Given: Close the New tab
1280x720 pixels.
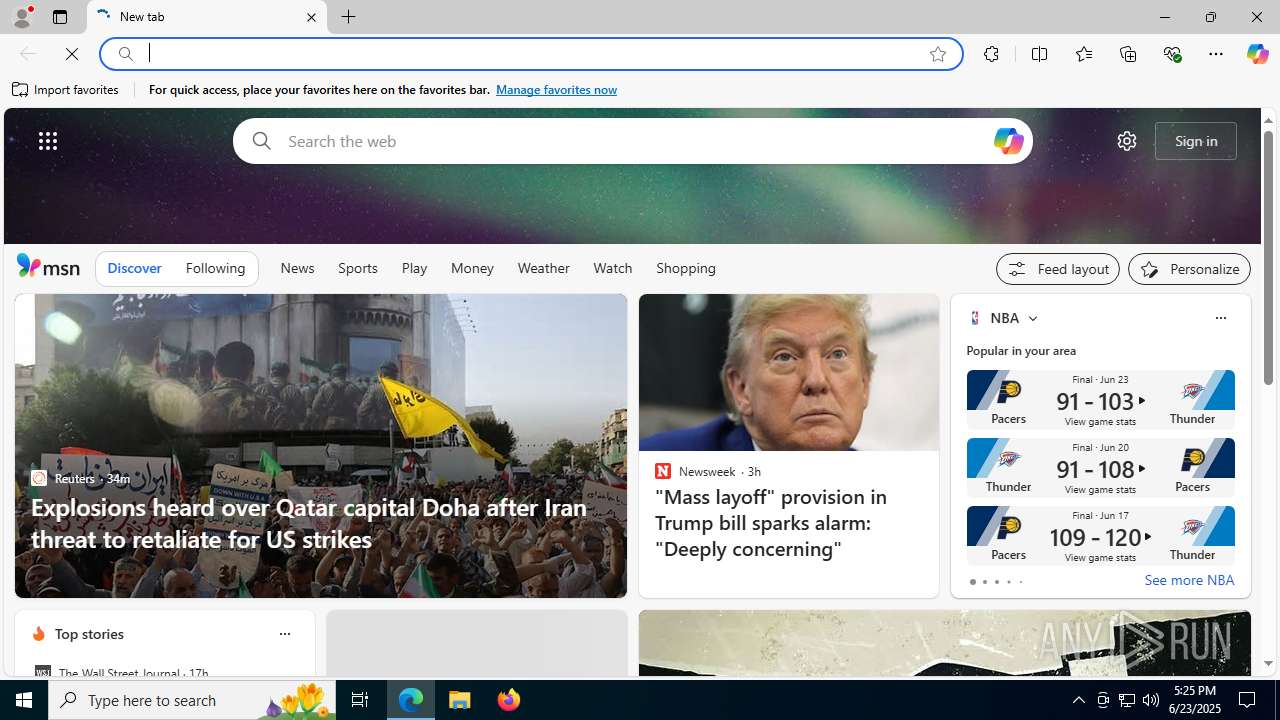Looking at the screenshot, I should [311, 17].
